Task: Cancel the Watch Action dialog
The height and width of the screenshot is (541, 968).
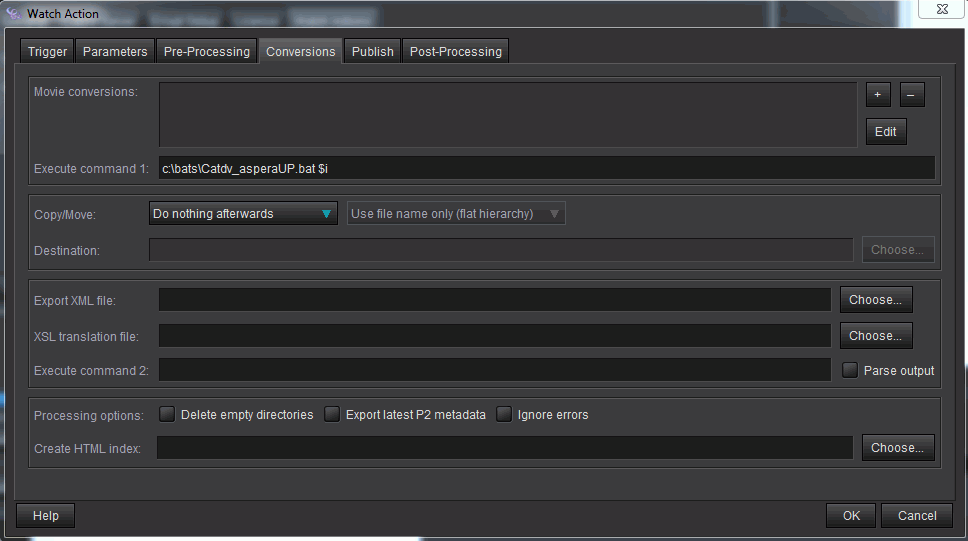Action: [917, 516]
